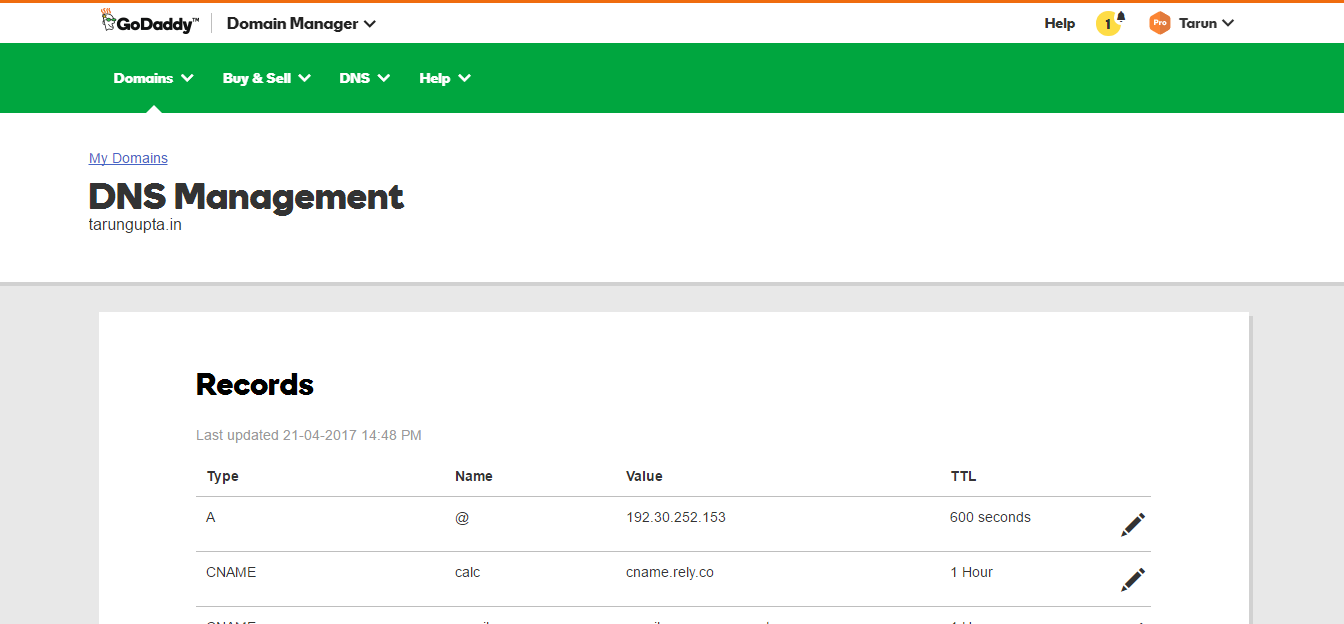Click the tarungupta.in domain text
The height and width of the screenshot is (624, 1344).
click(135, 225)
